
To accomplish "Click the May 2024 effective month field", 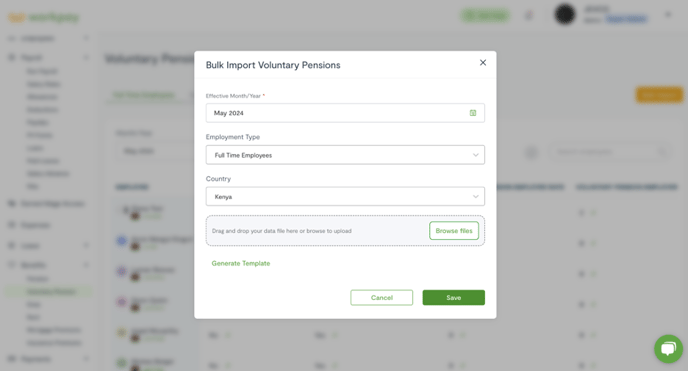I will 345,113.
